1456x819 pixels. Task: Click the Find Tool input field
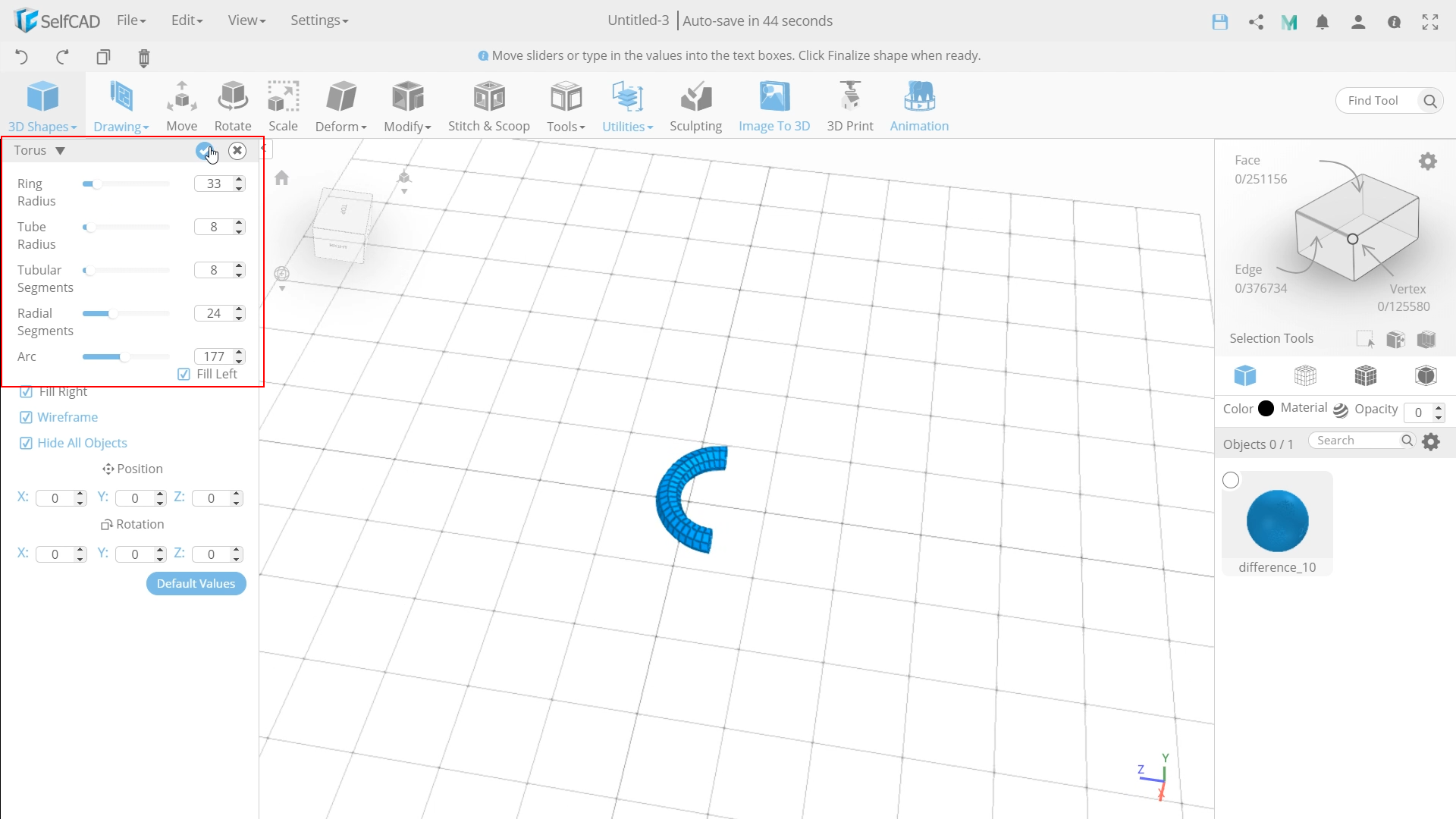pyautogui.click(x=1377, y=100)
